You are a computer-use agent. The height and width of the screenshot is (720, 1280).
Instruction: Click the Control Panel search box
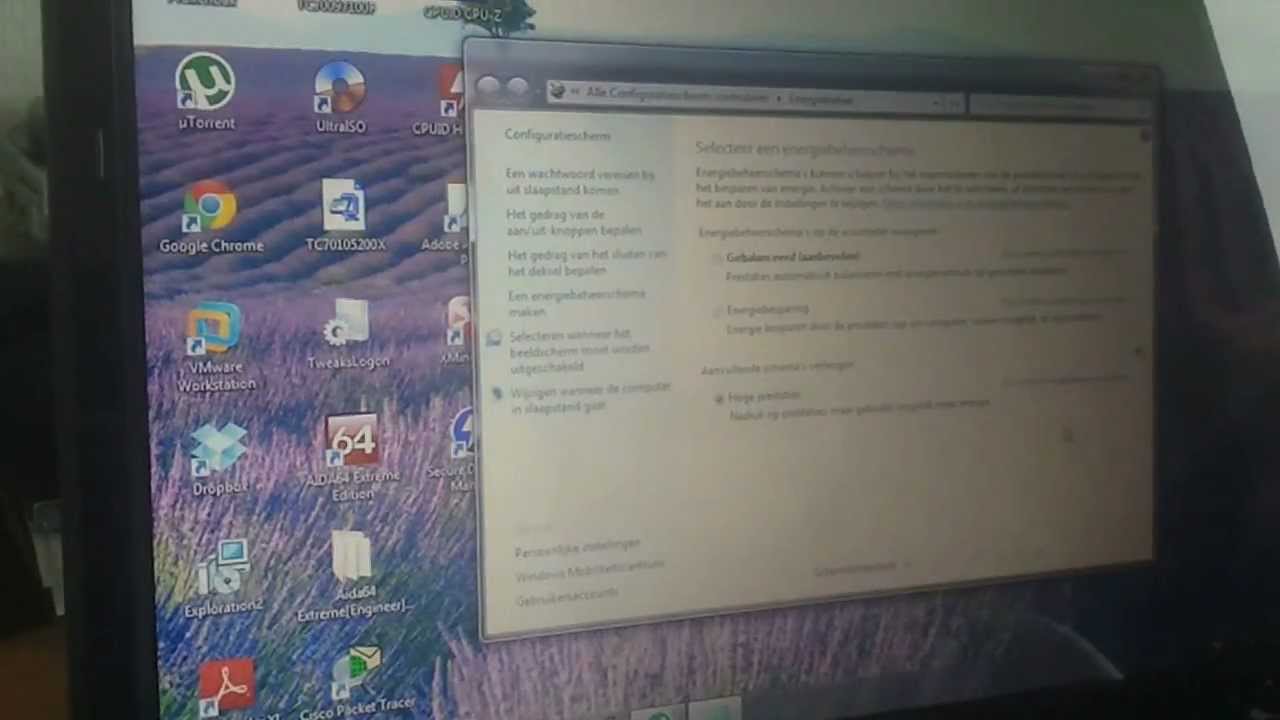tap(1059, 104)
